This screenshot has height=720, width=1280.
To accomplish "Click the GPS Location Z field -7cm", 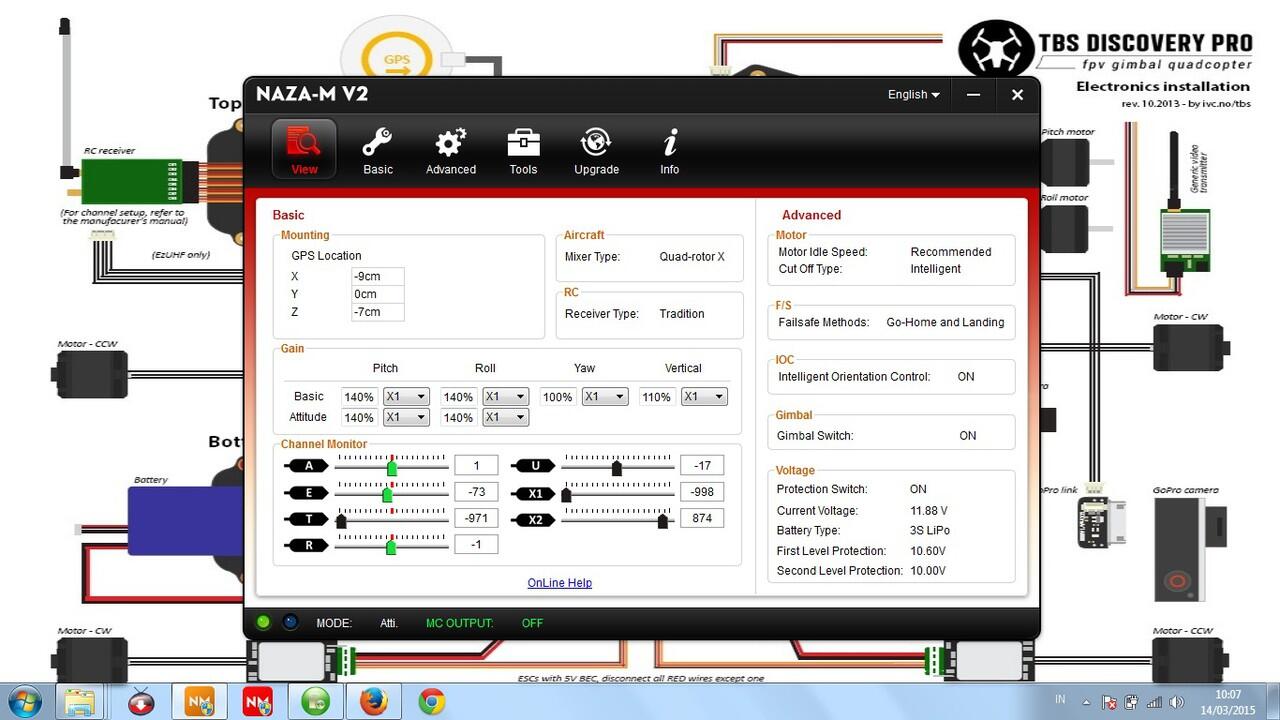I will (x=378, y=312).
